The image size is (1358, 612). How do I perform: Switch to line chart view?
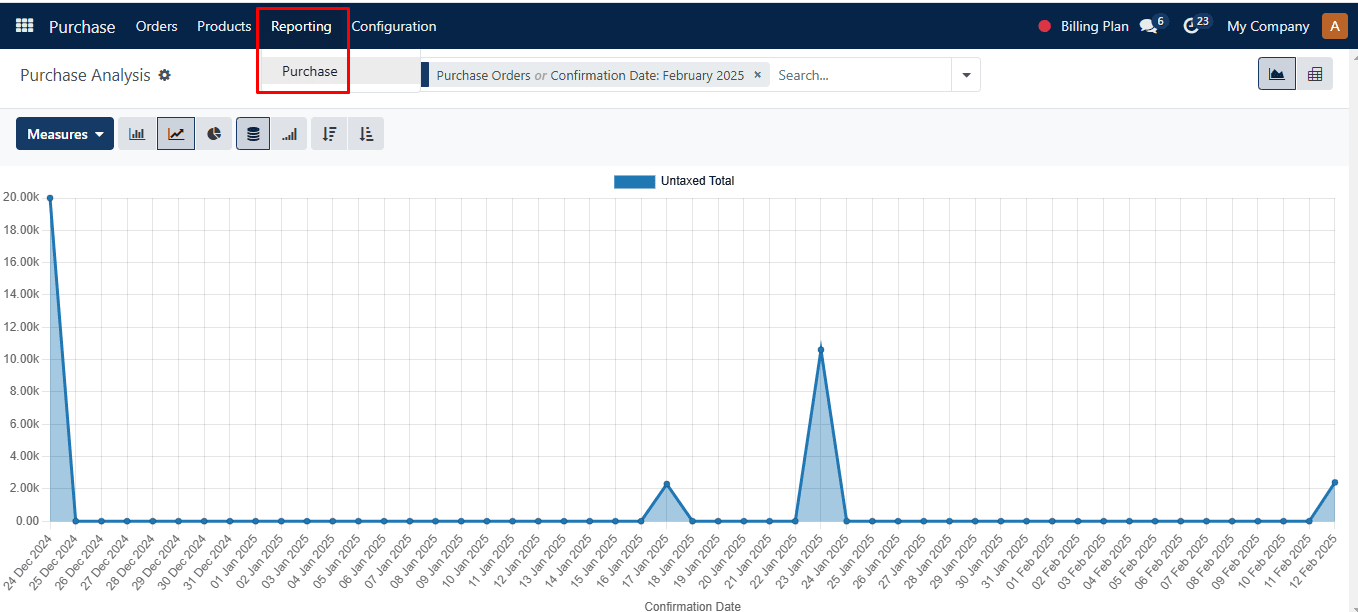point(176,134)
